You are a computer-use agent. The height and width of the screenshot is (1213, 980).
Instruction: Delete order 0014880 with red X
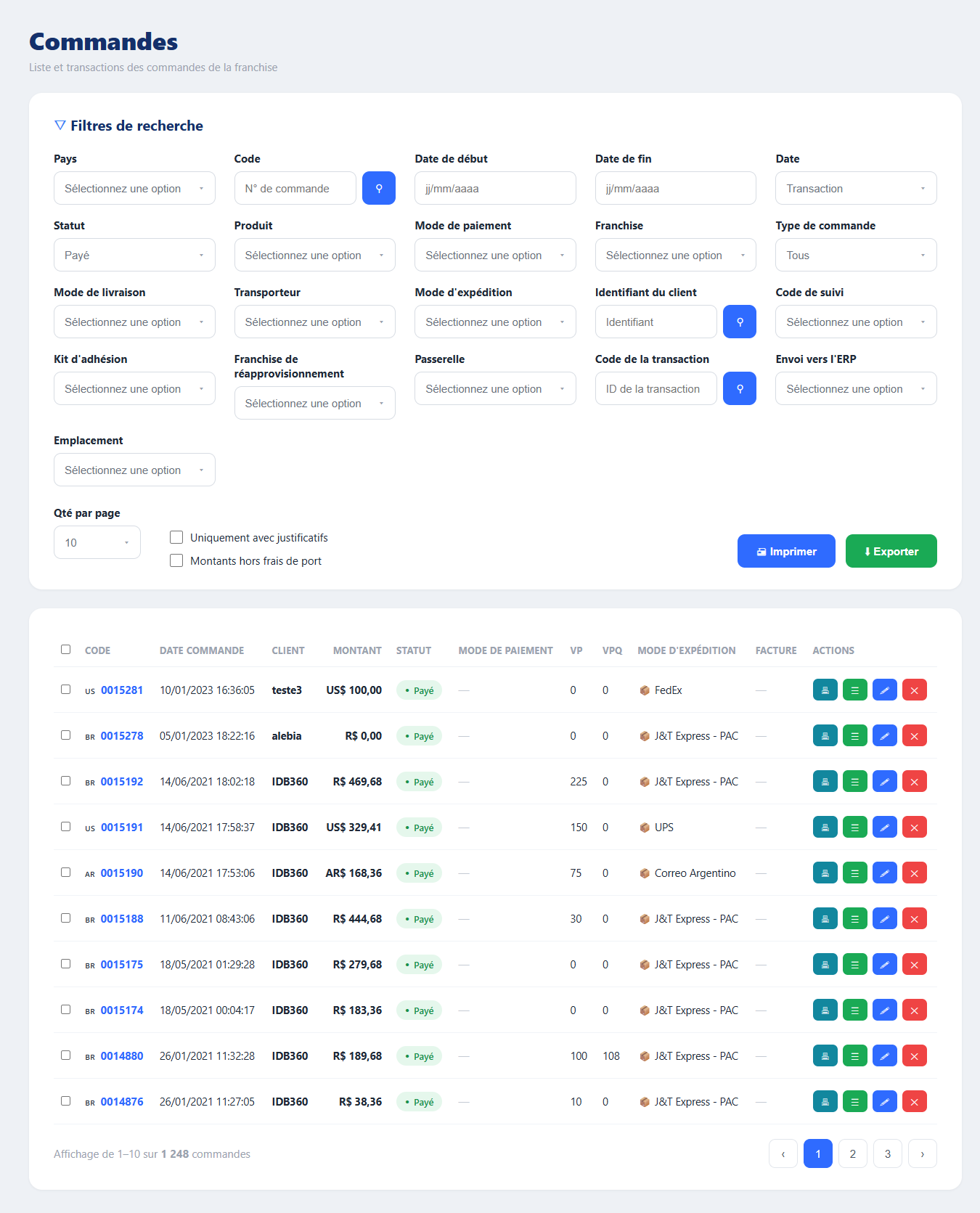click(x=914, y=1056)
